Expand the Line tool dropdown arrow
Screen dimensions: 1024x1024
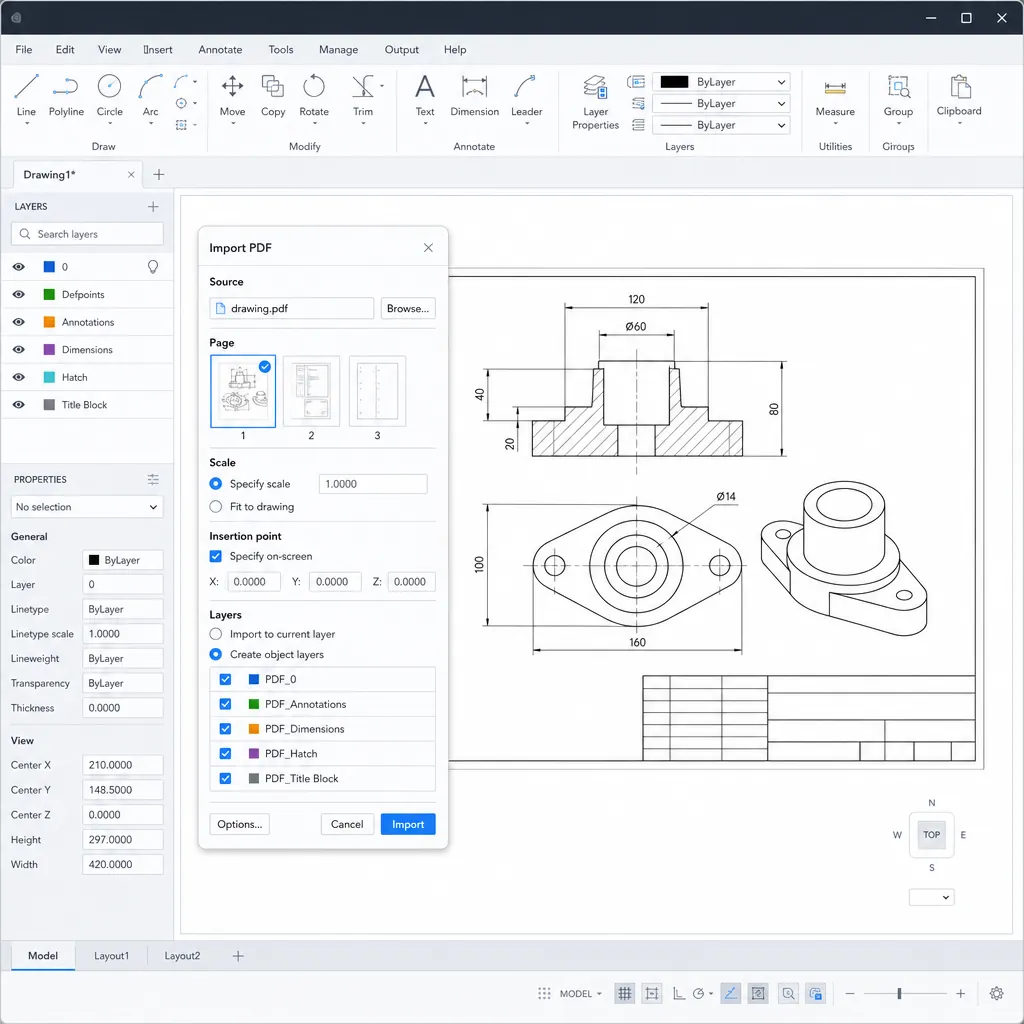pyautogui.click(x=26, y=123)
